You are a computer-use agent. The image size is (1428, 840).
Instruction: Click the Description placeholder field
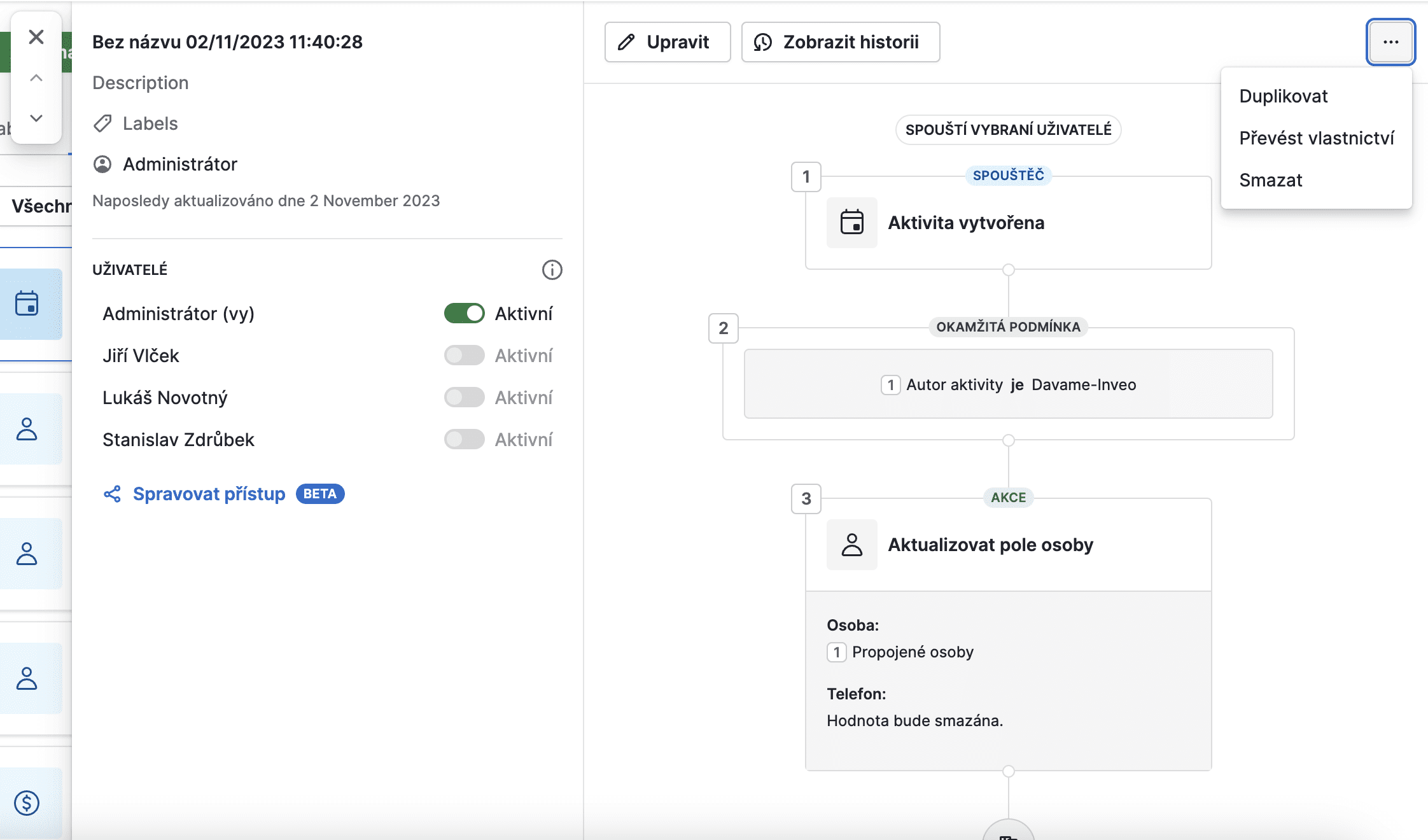[x=141, y=83]
